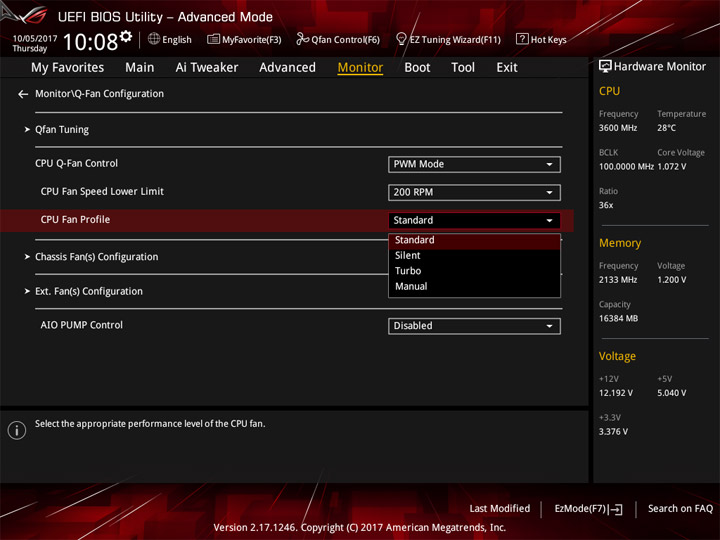Open MyFavorite(F3) label
Viewport: 720px width, 540px height.
pyautogui.click(x=252, y=40)
